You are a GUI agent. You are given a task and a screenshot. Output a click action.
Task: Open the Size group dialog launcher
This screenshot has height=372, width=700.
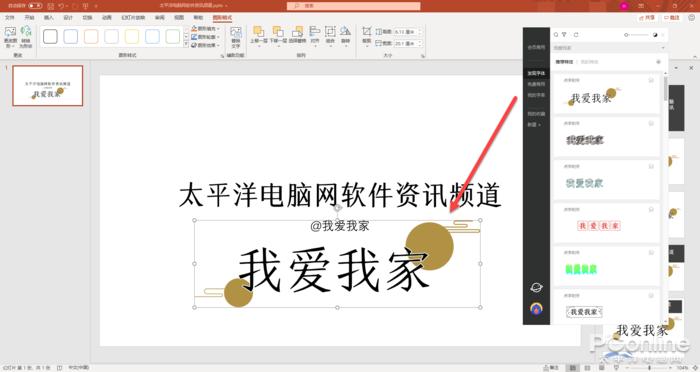click(x=422, y=56)
